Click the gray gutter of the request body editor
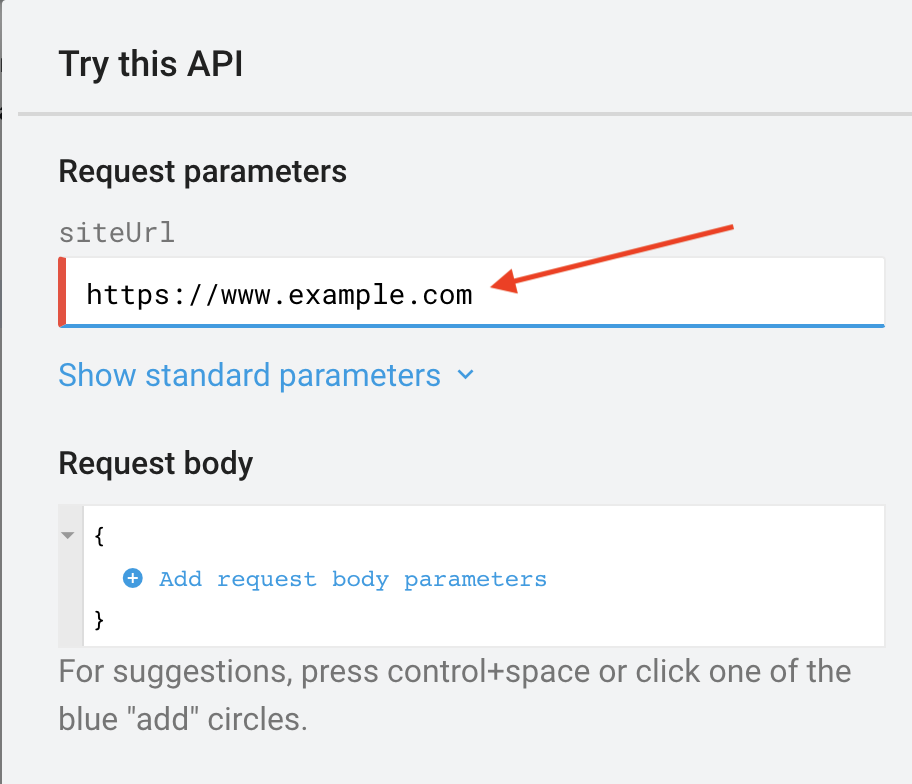Viewport: 912px width, 784px height. [x=70, y=600]
